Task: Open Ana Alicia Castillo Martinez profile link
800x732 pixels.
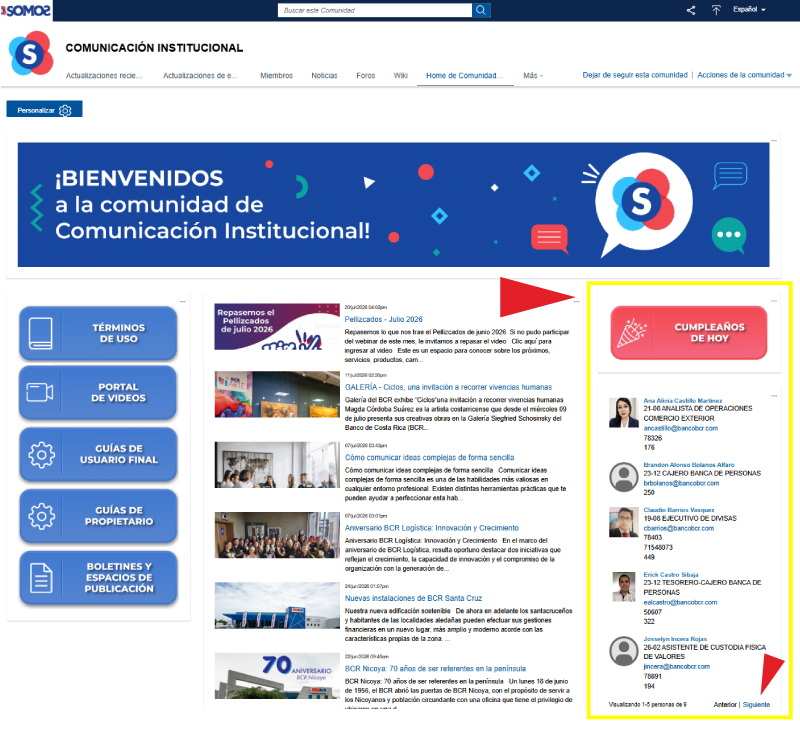Action: pyautogui.click(x=683, y=401)
